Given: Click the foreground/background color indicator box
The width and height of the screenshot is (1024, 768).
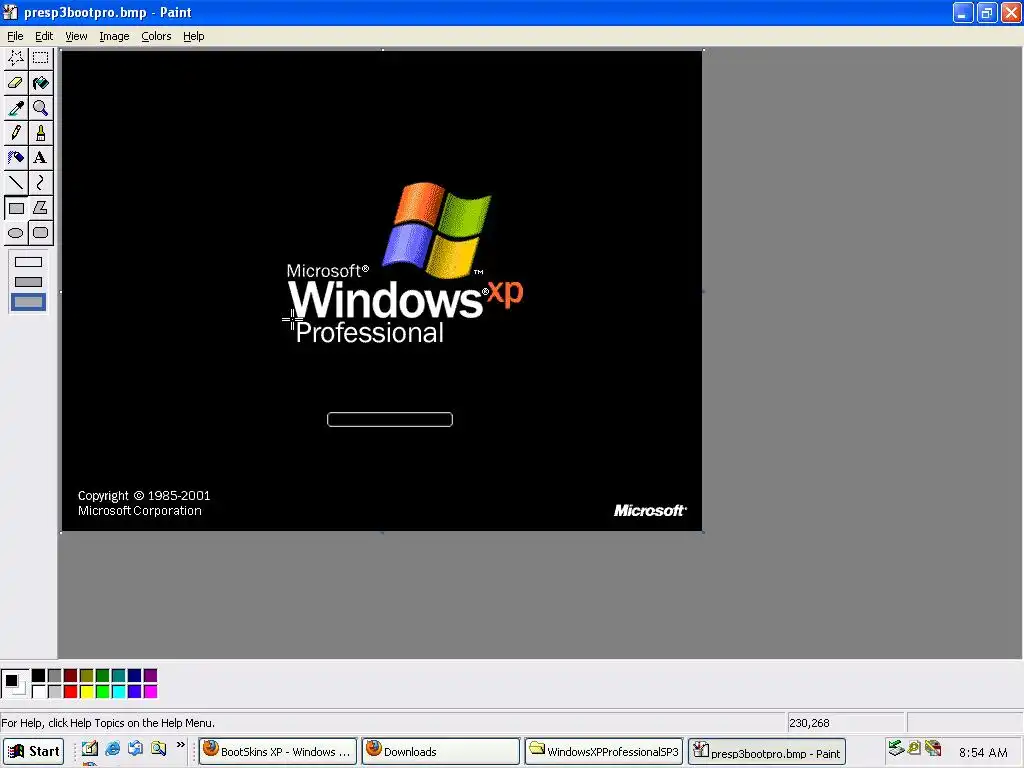Looking at the screenshot, I should [x=15, y=683].
